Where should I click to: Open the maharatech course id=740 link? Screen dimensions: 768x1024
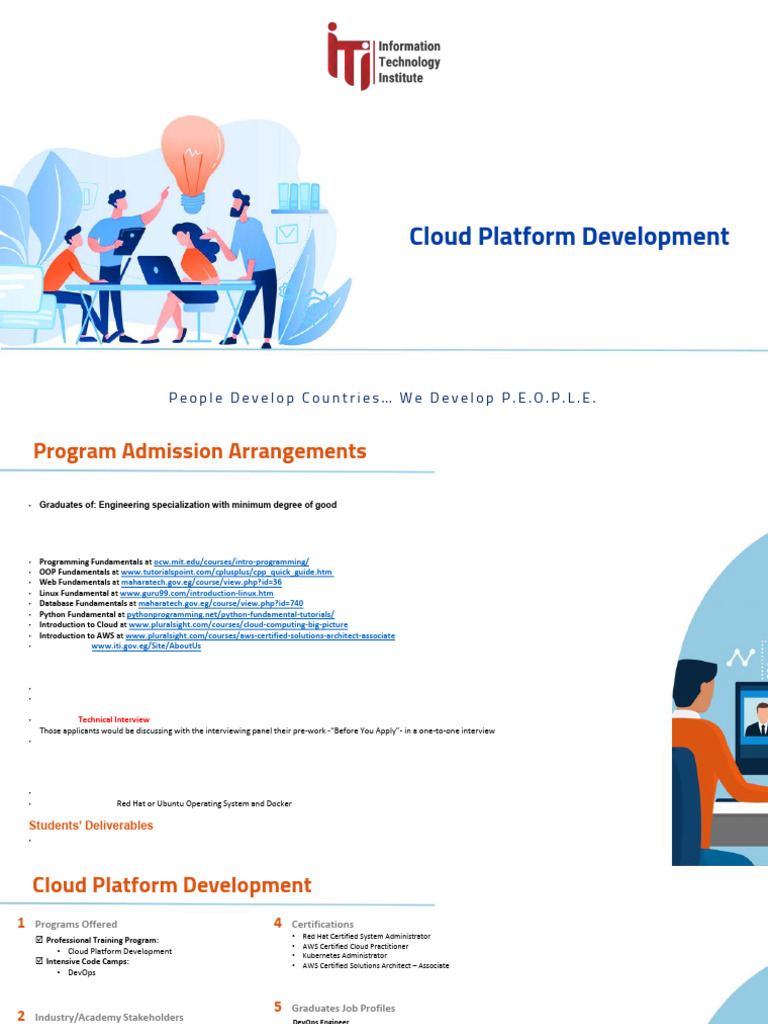click(x=221, y=604)
